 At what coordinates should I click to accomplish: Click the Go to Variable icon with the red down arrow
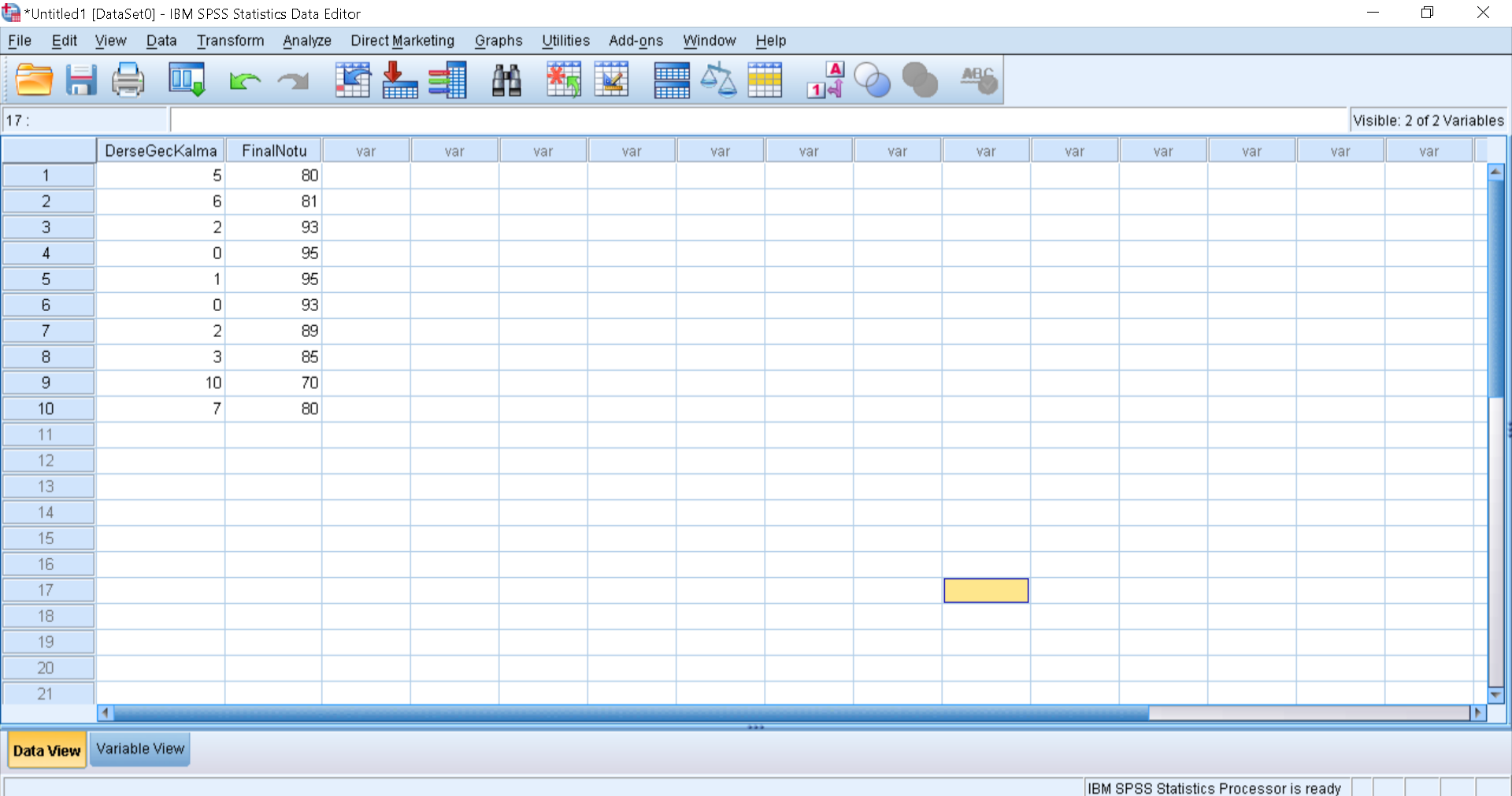click(399, 80)
